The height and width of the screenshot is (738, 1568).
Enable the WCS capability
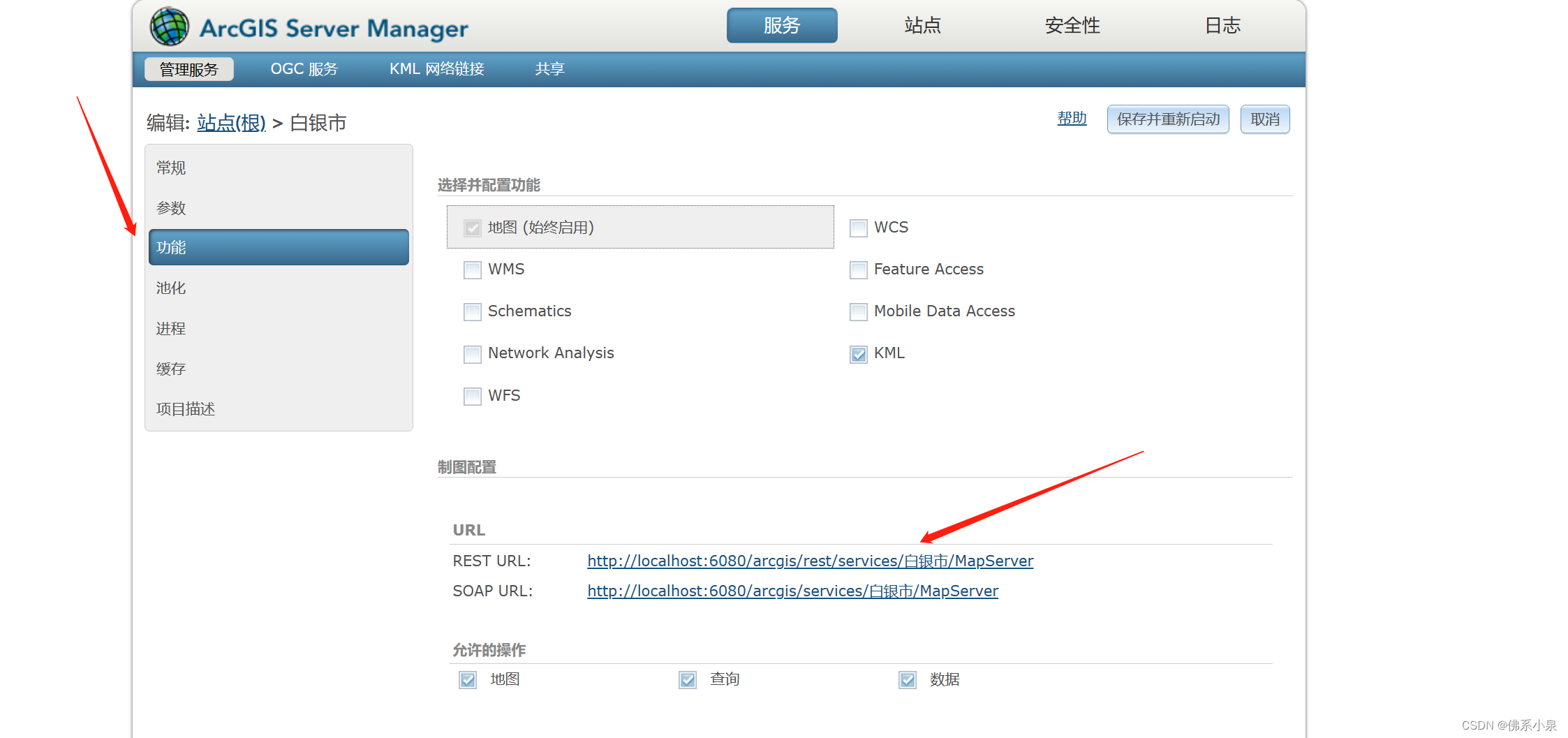(858, 228)
